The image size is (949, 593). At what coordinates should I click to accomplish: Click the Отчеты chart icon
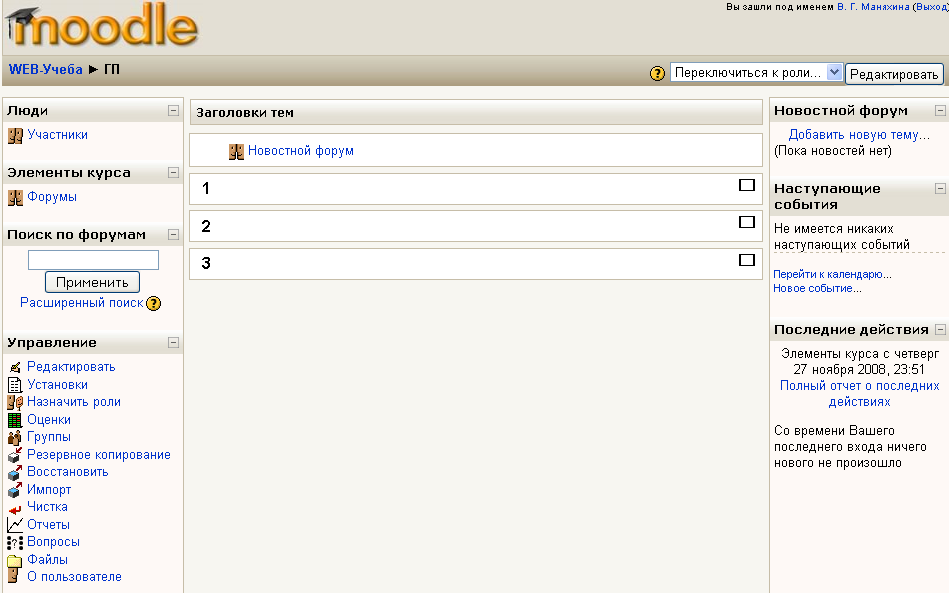click(15, 525)
